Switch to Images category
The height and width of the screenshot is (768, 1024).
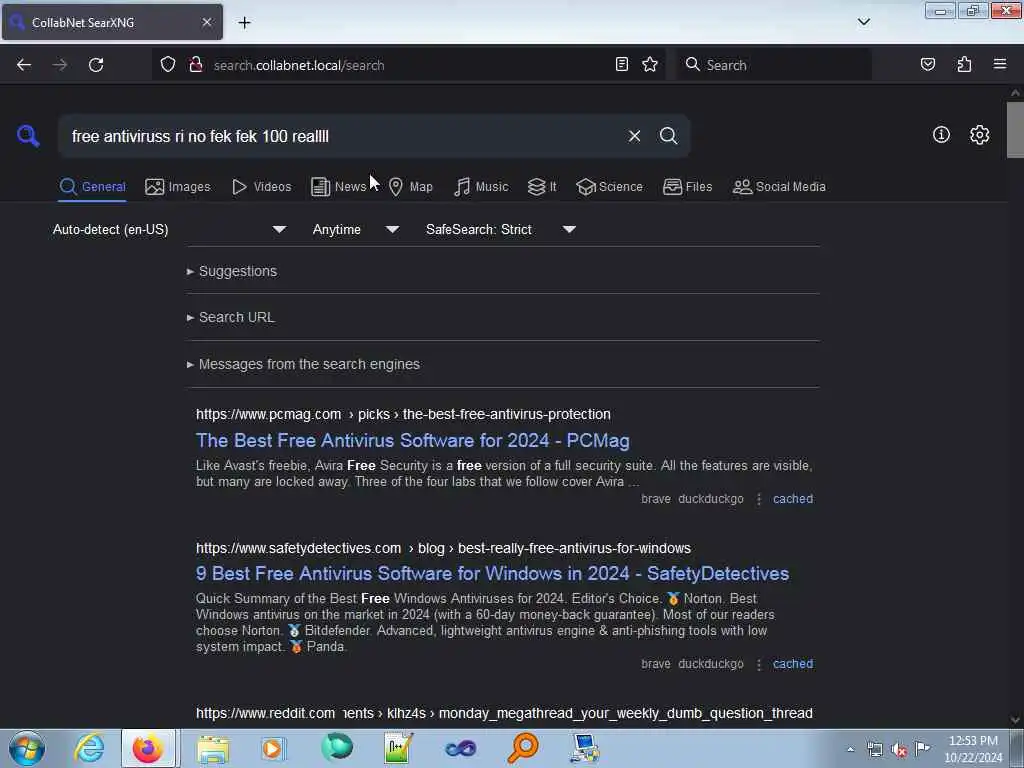pyautogui.click(x=178, y=187)
